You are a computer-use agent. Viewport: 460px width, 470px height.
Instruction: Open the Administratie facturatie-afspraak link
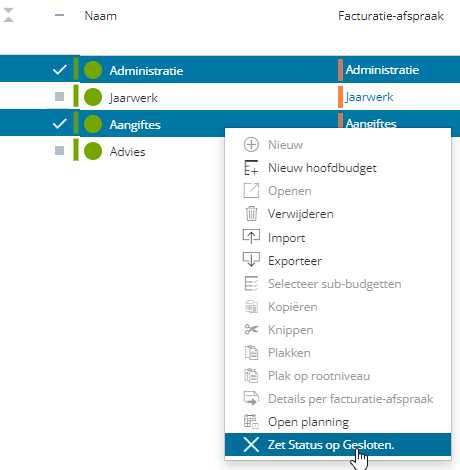point(382,70)
